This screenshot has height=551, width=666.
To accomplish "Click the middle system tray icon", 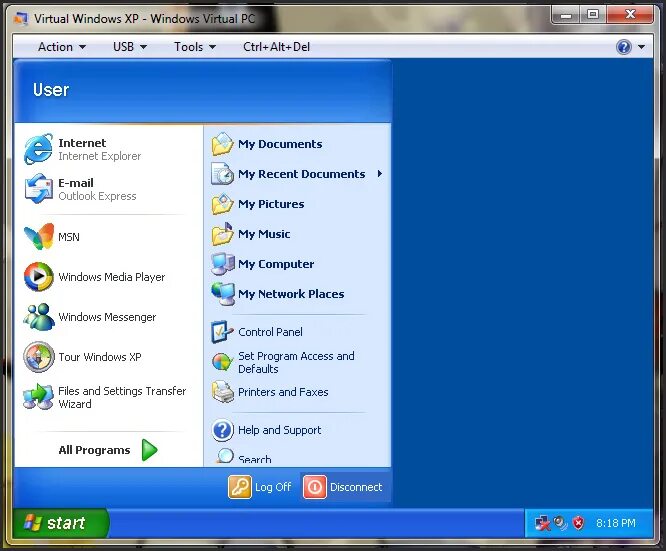I will [x=561, y=523].
